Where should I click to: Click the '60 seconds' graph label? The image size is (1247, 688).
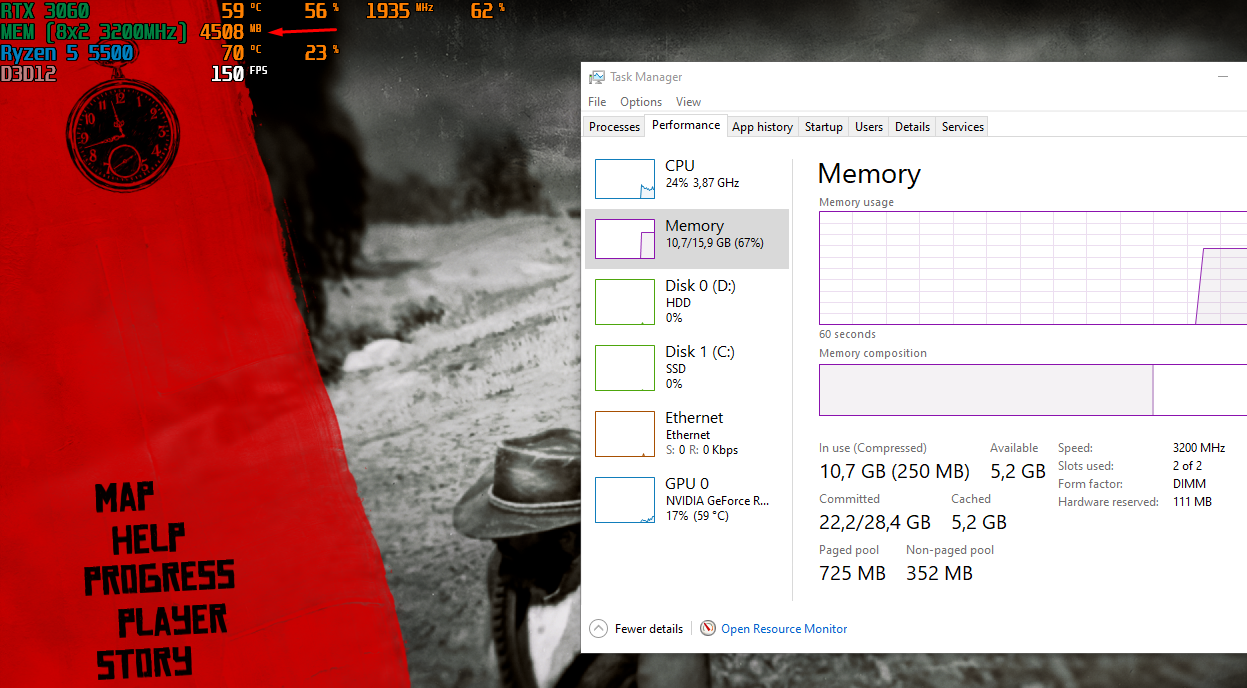[847, 334]
